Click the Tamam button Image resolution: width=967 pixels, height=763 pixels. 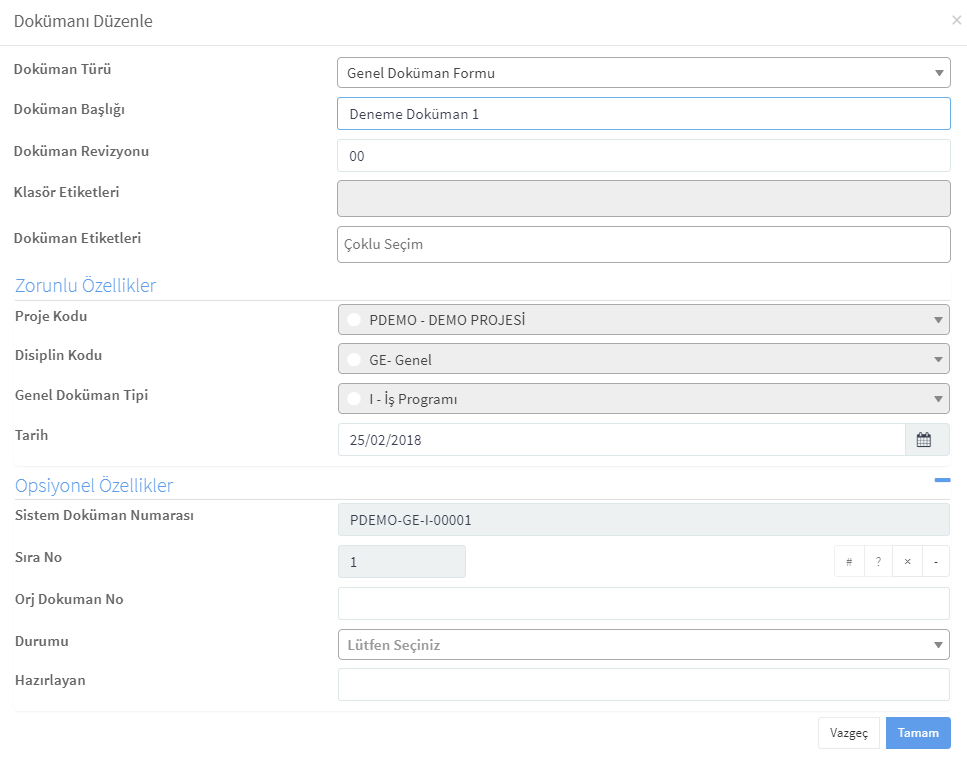918,733
